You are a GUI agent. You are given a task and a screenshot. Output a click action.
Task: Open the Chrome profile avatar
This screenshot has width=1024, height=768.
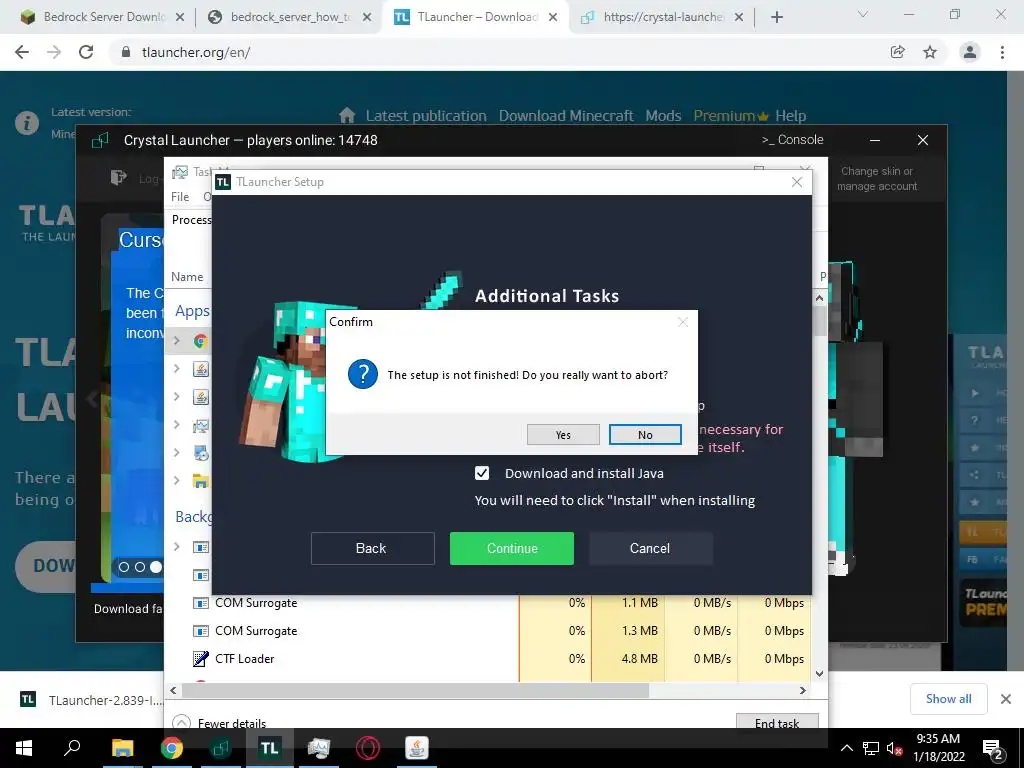click(970, 52)
